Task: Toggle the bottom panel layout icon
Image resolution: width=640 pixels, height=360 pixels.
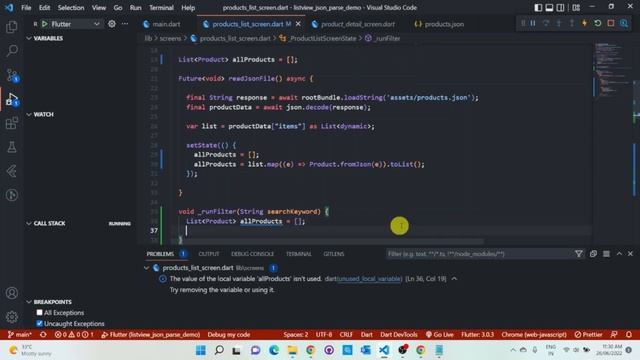Action: tap(549, 7)
